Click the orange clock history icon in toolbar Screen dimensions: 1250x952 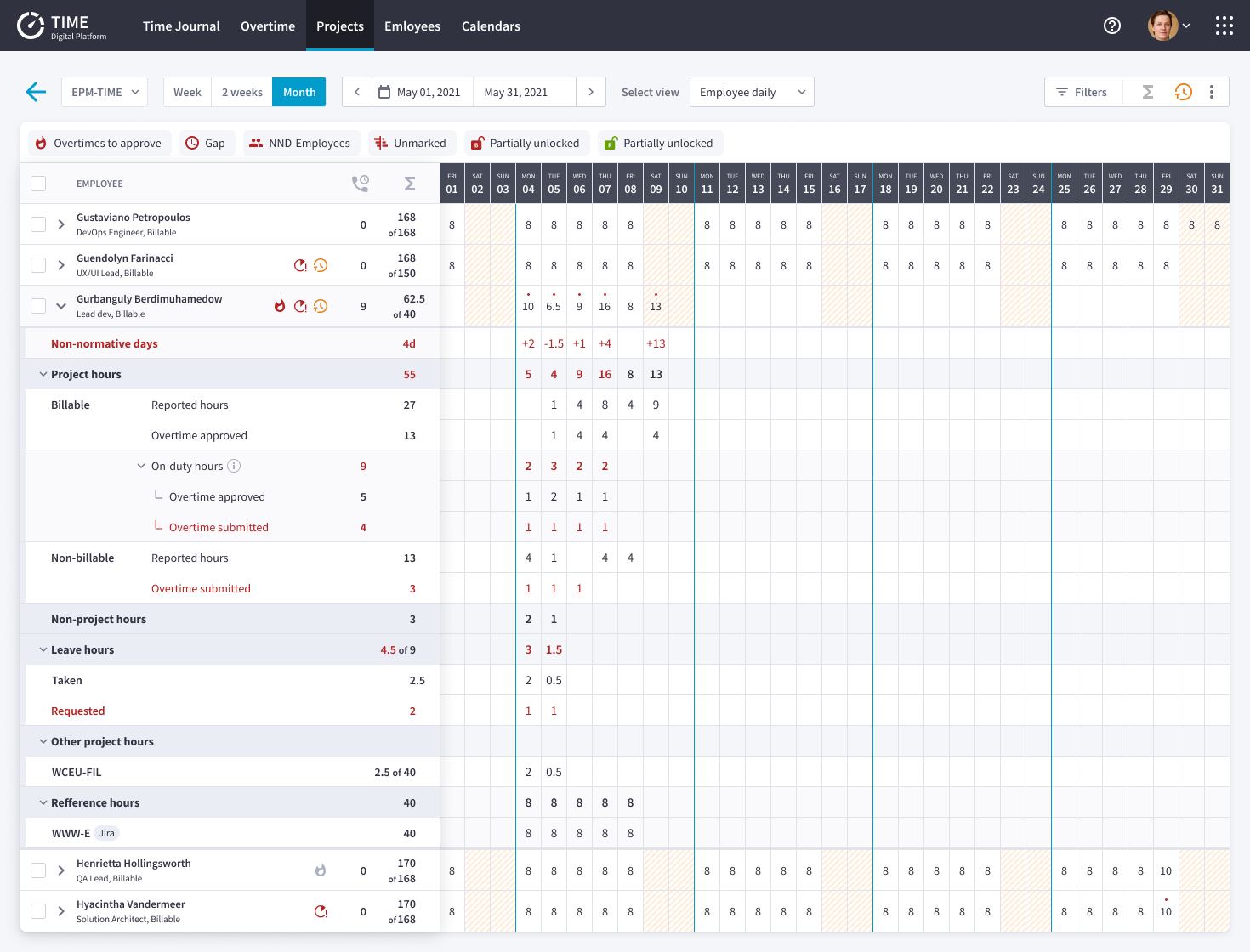pyautogui.click(x=1183, y=92)
